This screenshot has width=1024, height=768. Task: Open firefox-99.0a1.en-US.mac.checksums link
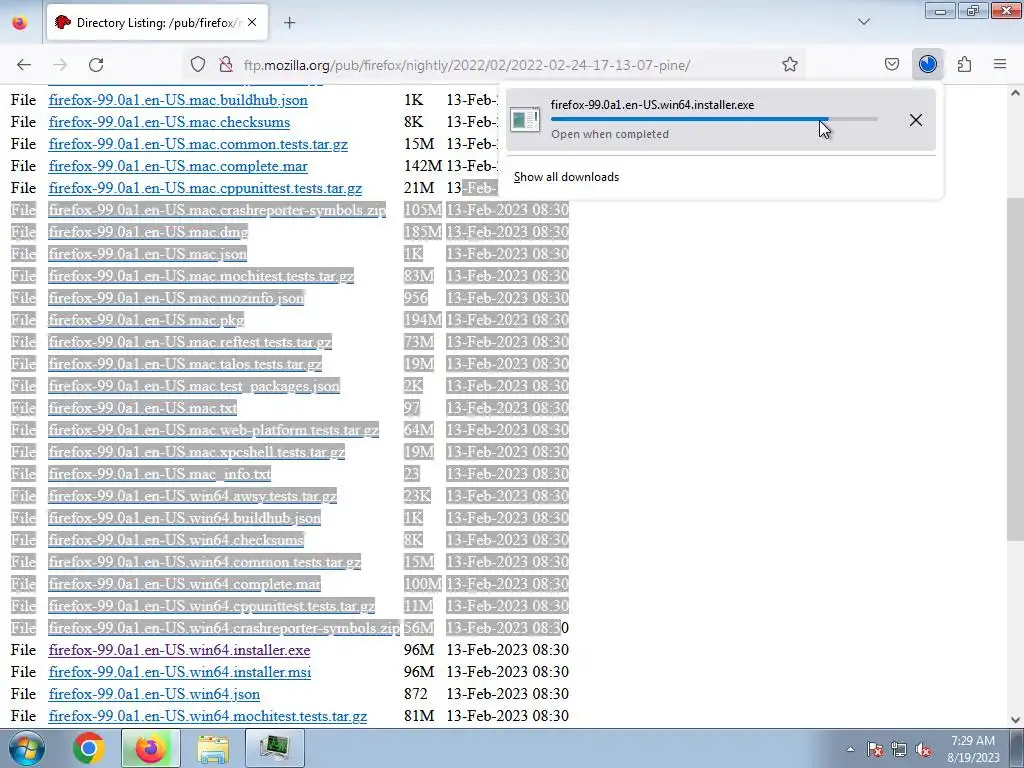tap(169, 123)
